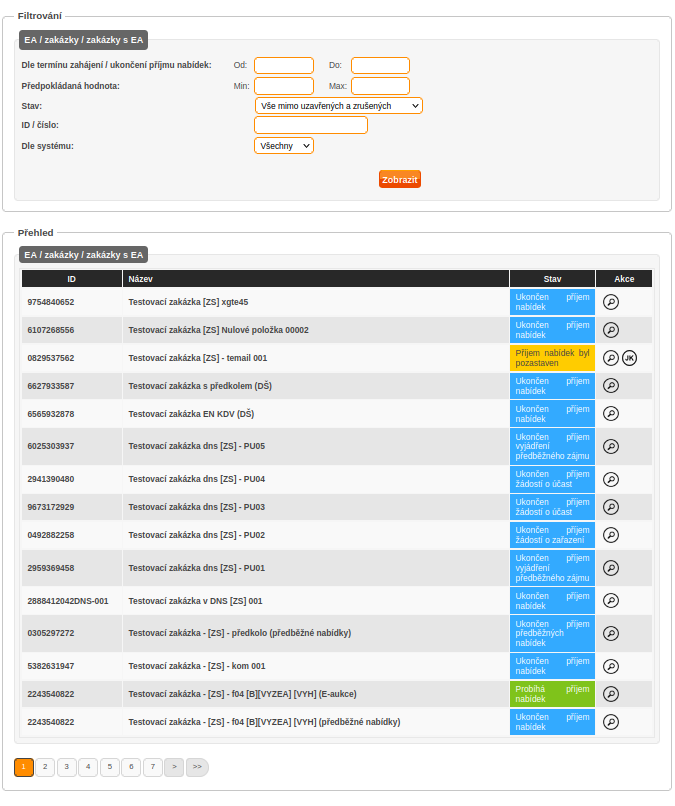Image resolution: width=675 pixels, height=806 pixels.
Task: Click 'Testovací zakázka [ZS] - temail 001'
Action: [x=198, y=358]
